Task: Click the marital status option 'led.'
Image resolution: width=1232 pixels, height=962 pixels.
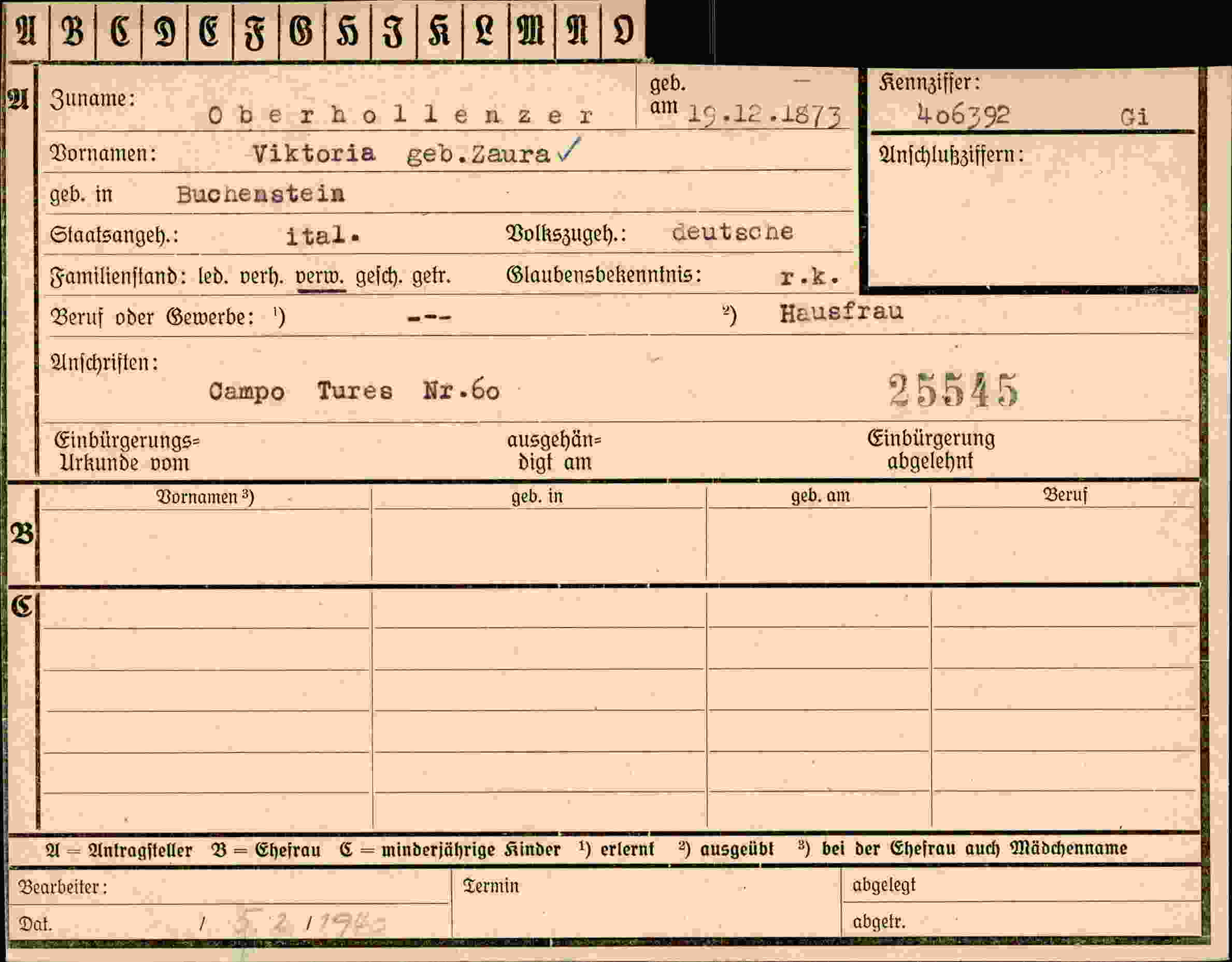Action: coord(213,277)
